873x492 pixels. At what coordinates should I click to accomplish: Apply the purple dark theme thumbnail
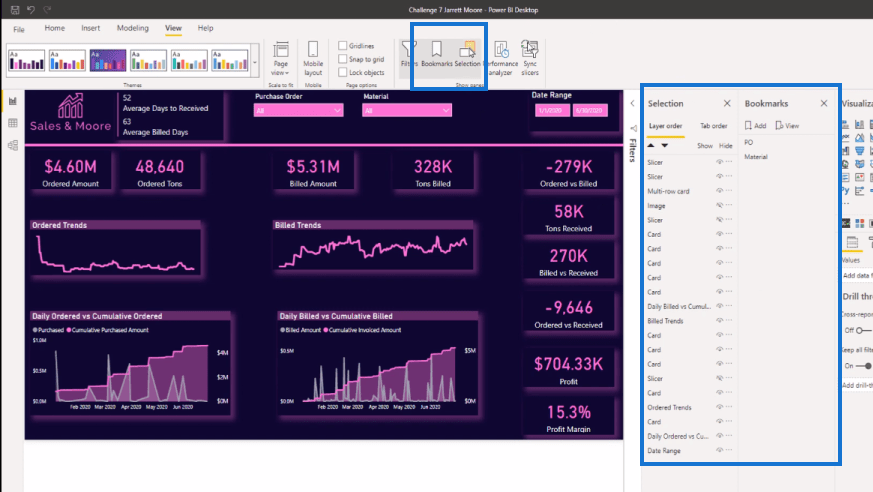point(108,60)
